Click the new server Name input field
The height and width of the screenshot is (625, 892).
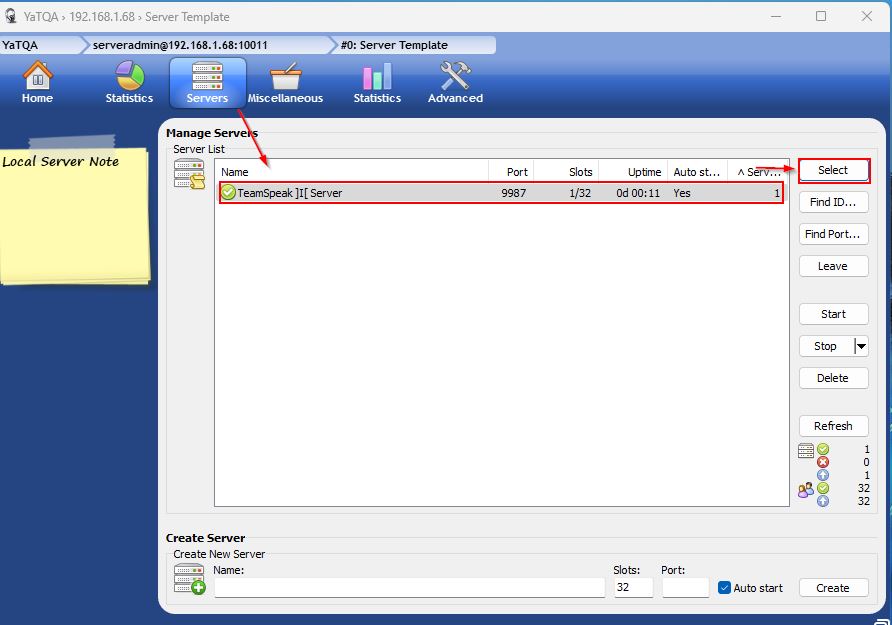pyautogui.click(x=409, y=588)
